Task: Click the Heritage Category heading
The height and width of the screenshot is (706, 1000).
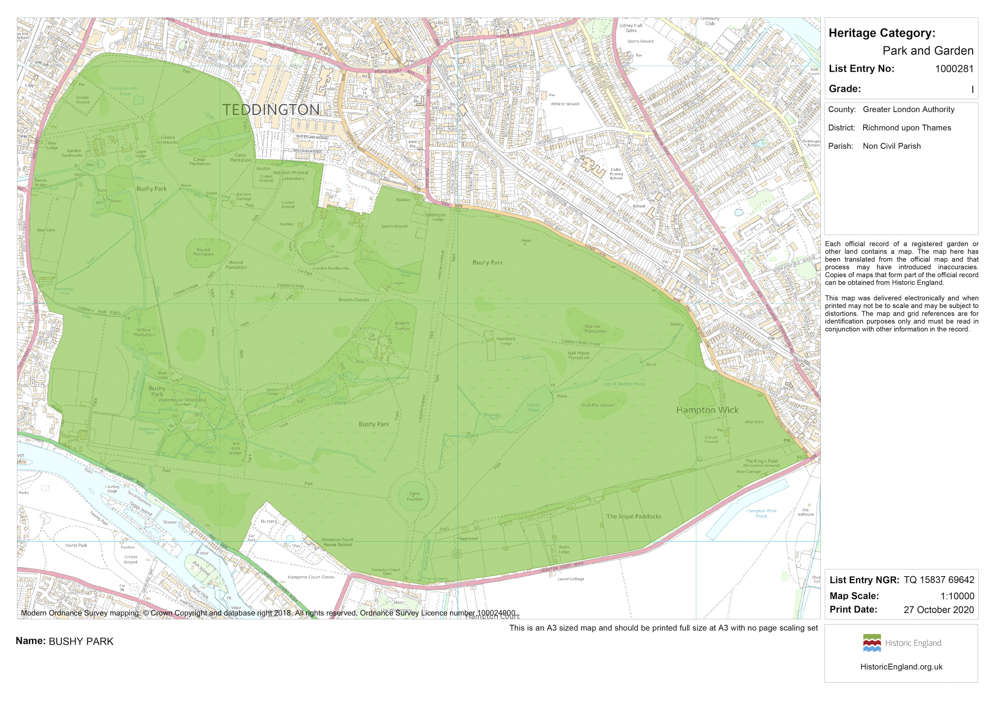Action: [882, 33]
